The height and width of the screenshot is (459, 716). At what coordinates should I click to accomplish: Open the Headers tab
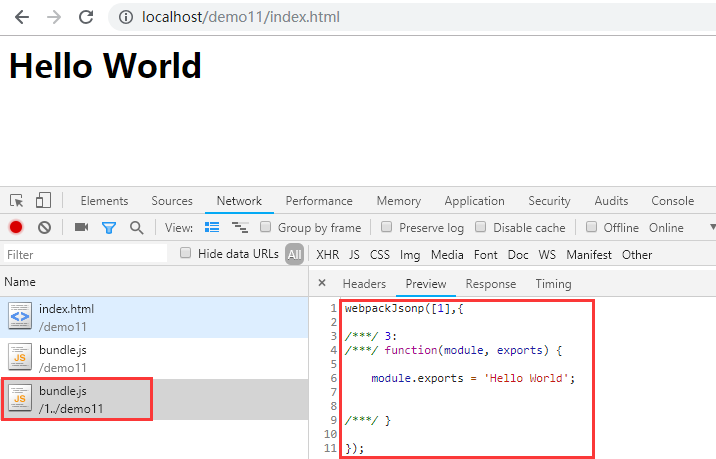tap(364, 284)
